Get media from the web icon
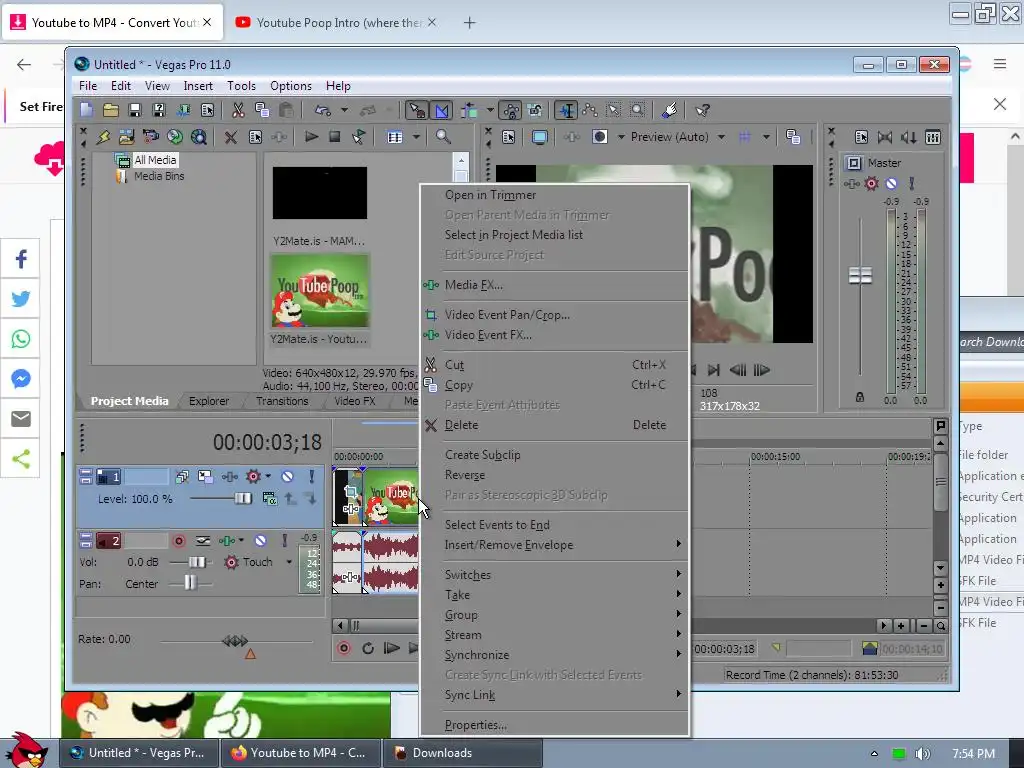Screen dimensions: 1024x768 [x=199, y=137]
